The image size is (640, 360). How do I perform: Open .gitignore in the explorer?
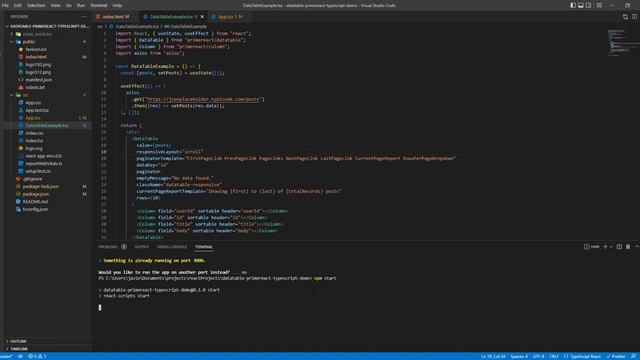tap(32, 178)
